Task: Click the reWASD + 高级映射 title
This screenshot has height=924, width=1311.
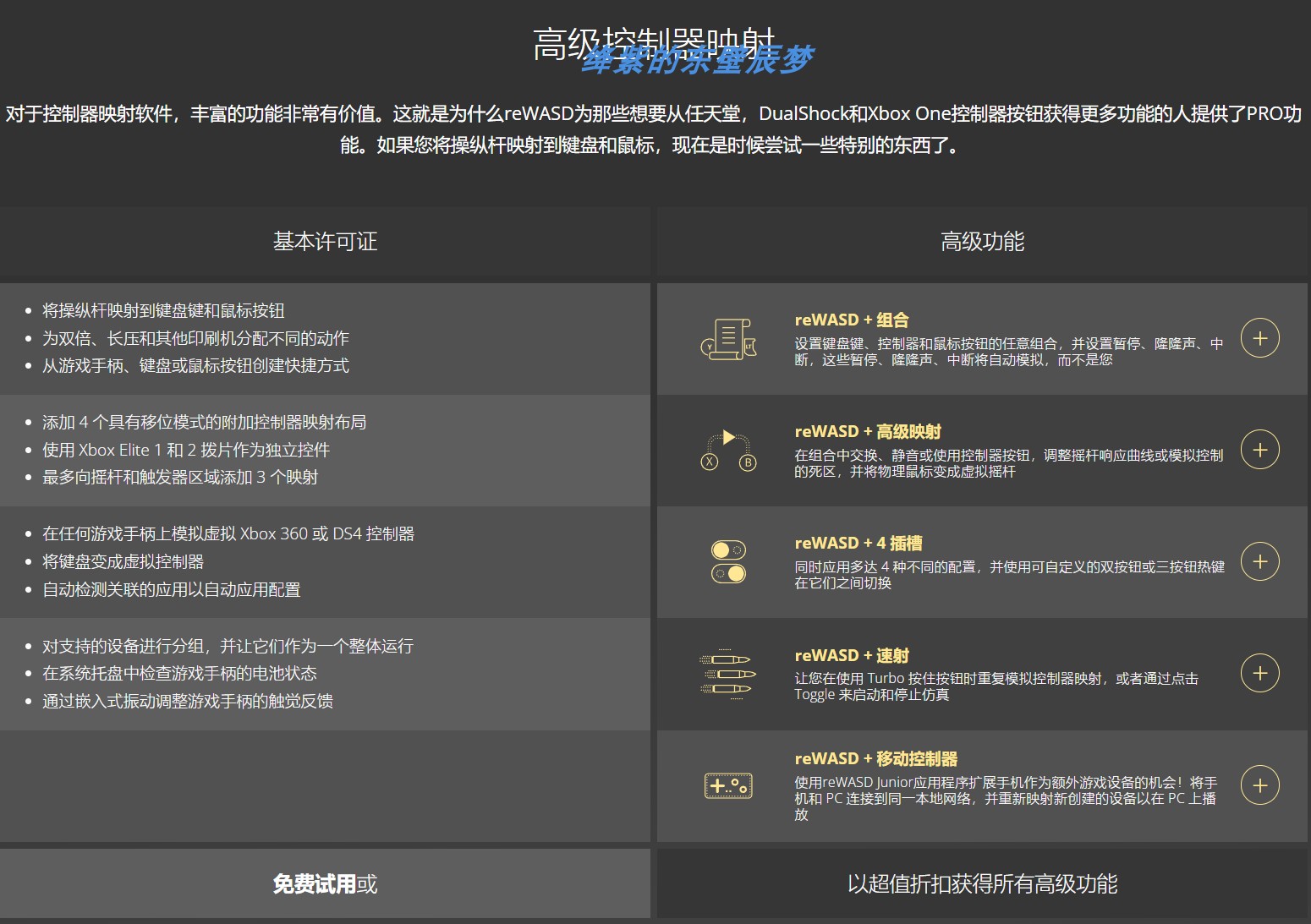Action: (868, 431)
